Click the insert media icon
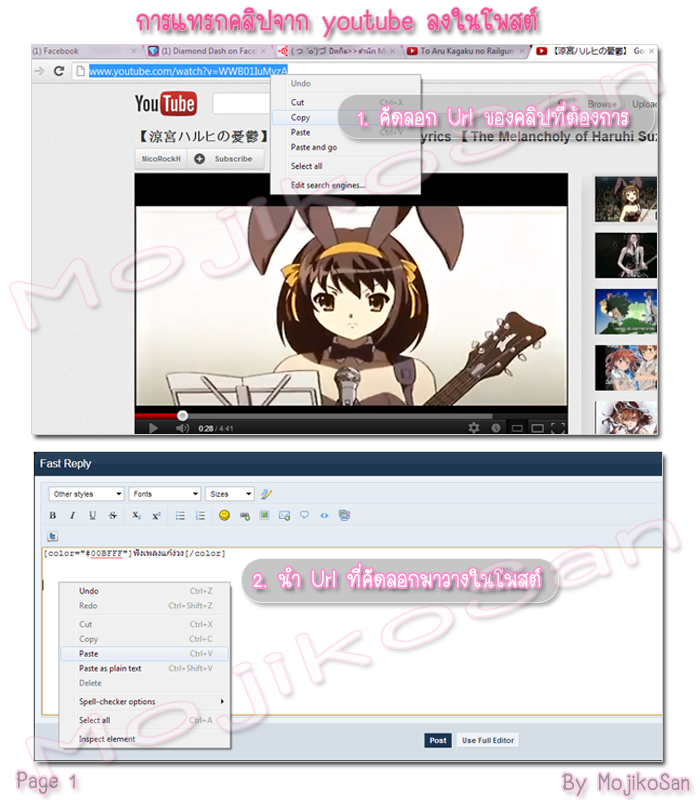The height and width of the screenshot is (800, 700). click(x=344, y=515)
